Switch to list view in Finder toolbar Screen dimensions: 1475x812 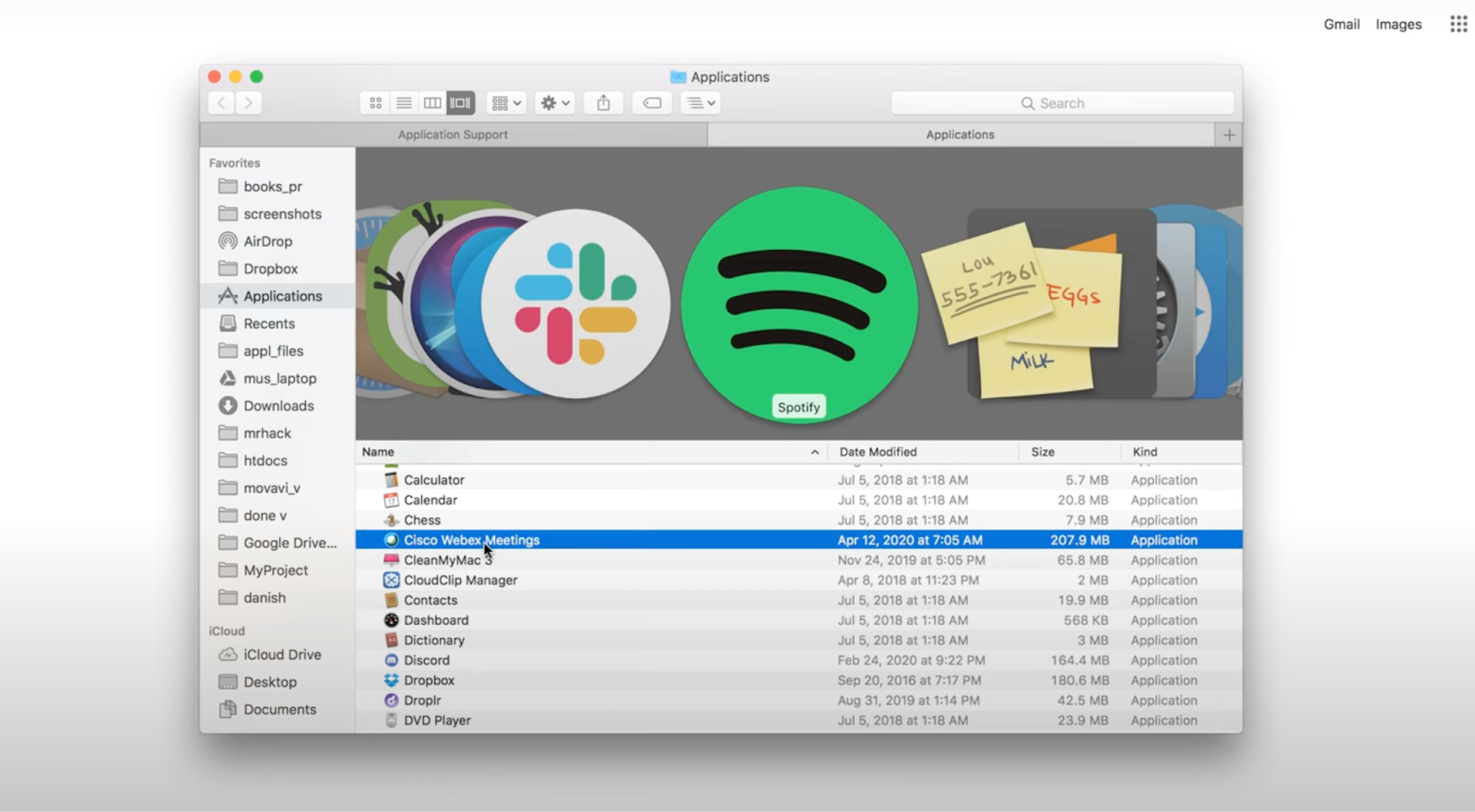[x=404, y=103]
